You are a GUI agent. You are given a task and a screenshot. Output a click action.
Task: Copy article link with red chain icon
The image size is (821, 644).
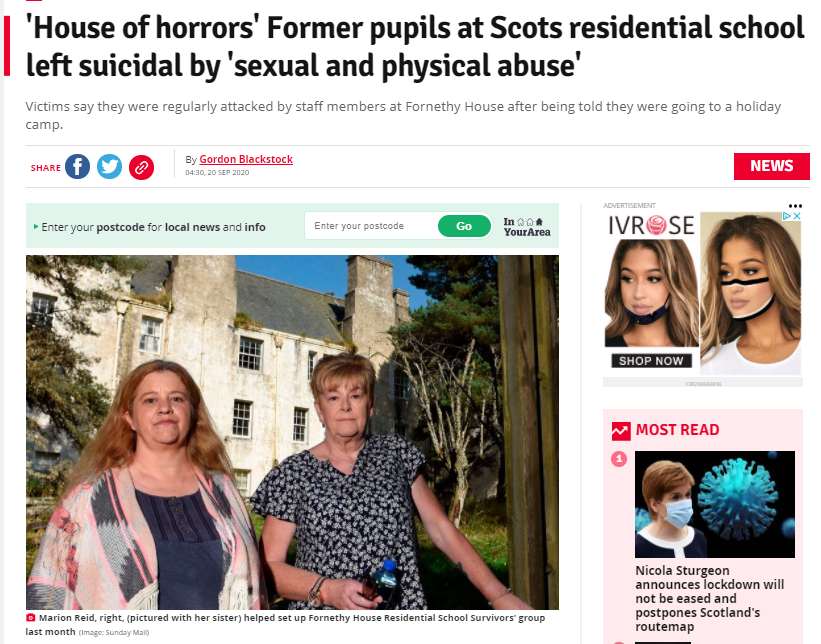(x=141, y=168)
